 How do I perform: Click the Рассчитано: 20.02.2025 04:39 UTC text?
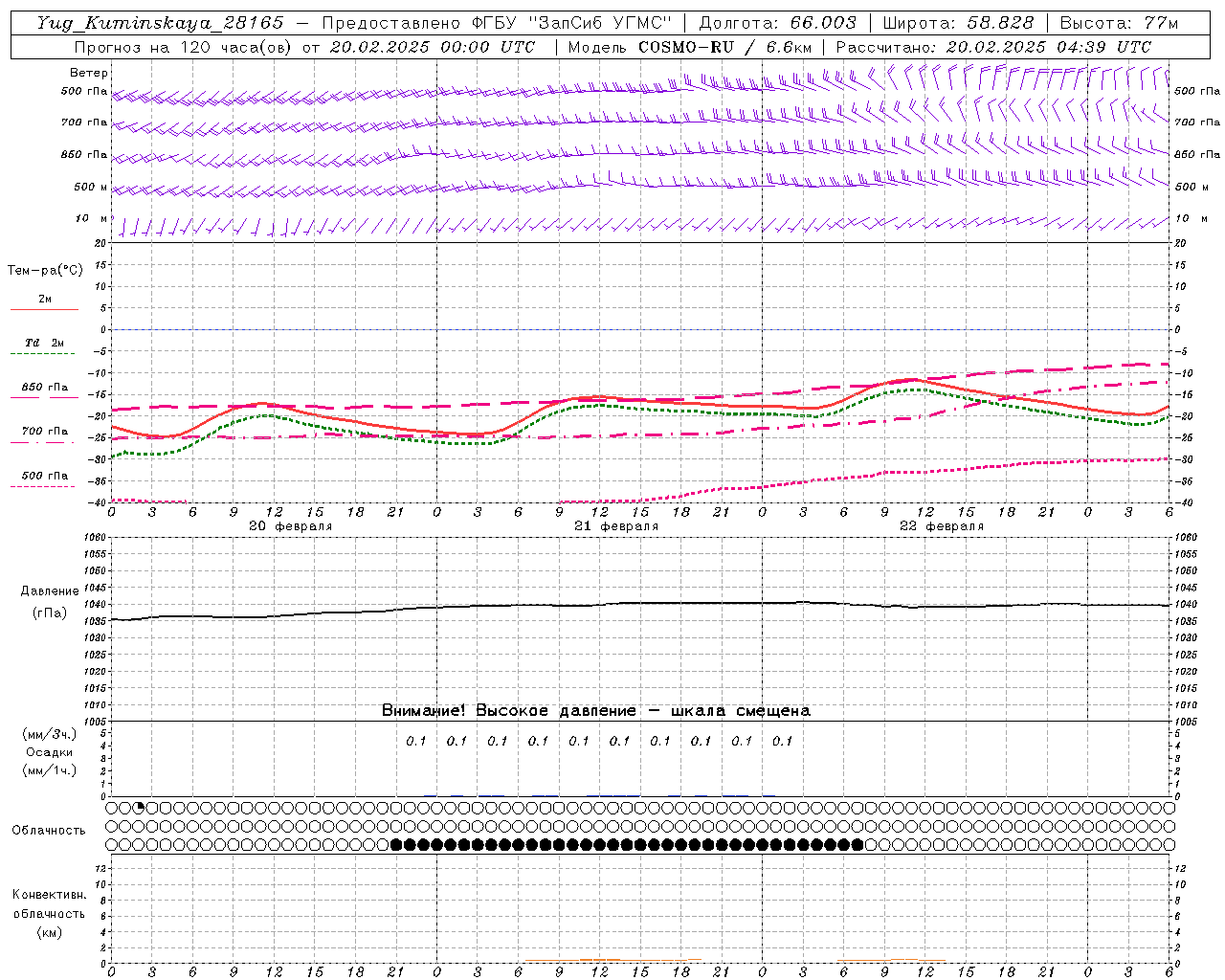tap(993, 47)
